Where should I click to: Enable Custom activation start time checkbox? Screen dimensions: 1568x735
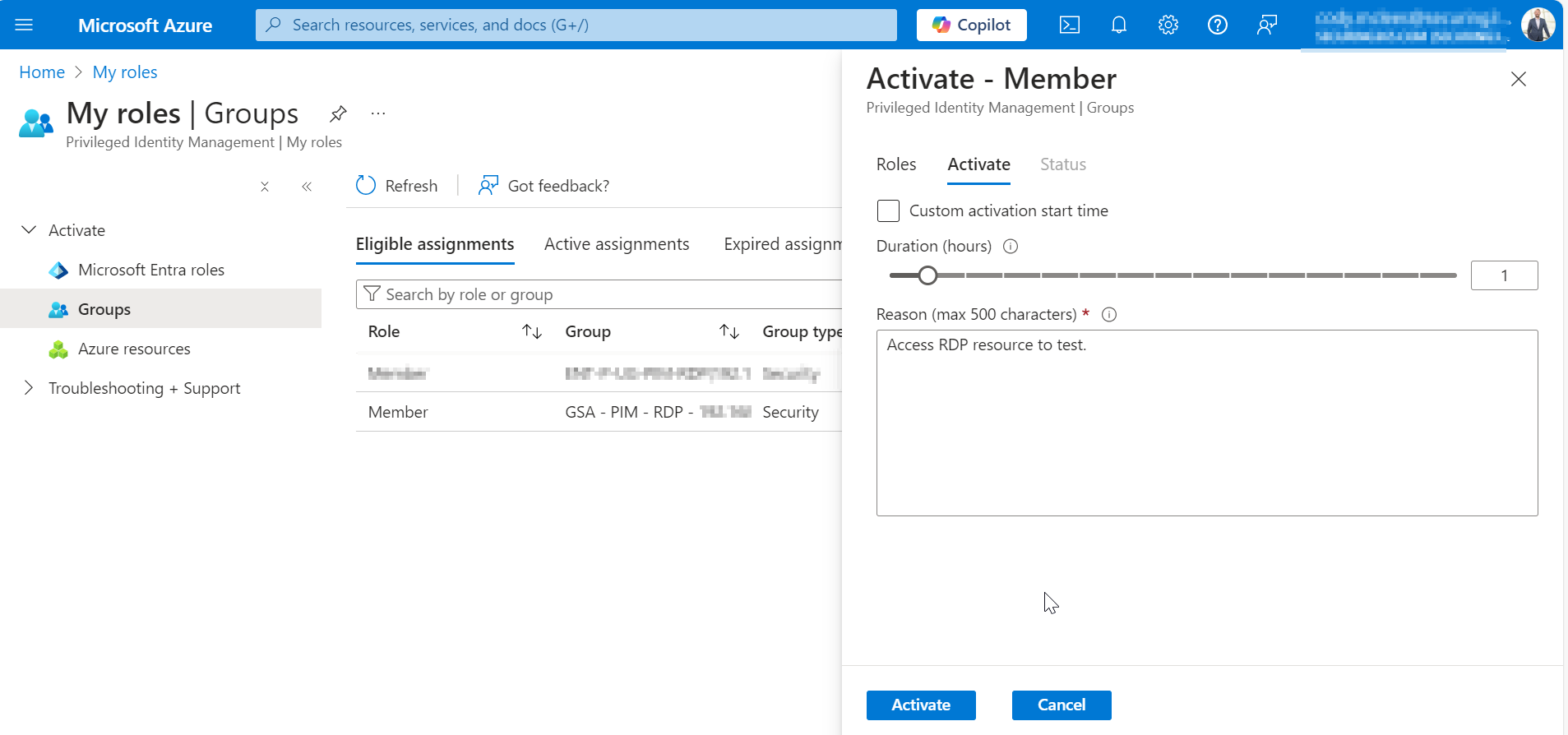coord(888,210)
